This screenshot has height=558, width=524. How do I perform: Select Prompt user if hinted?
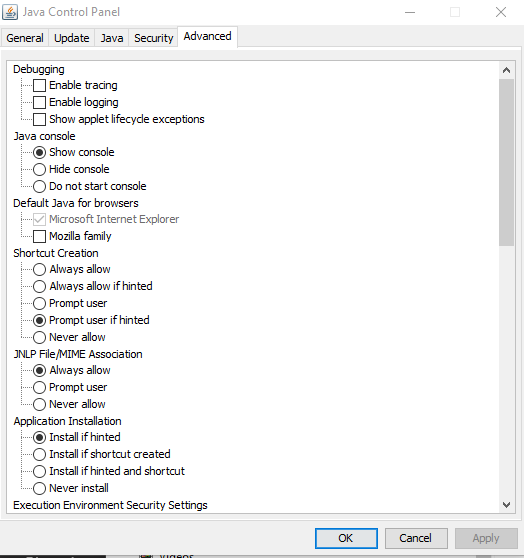pos(39,320)
